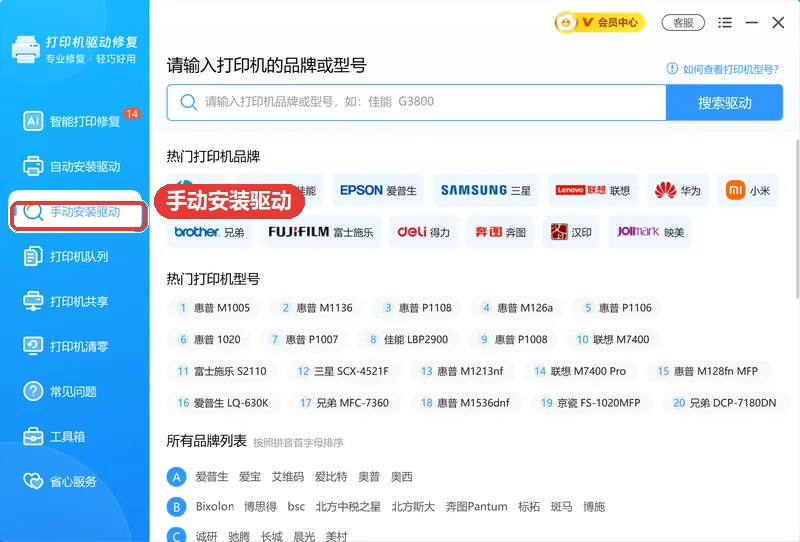Choose model 惠普 M1213nf
Viewport: 800px width, 542px height.
point(462,371)
